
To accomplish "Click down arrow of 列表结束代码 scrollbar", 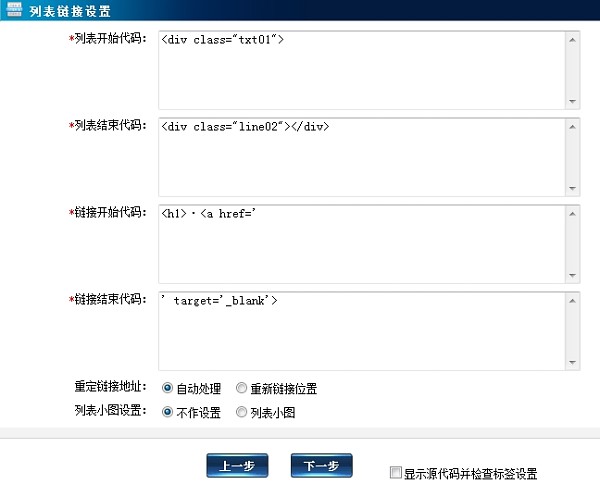I will tap(572, 187).
